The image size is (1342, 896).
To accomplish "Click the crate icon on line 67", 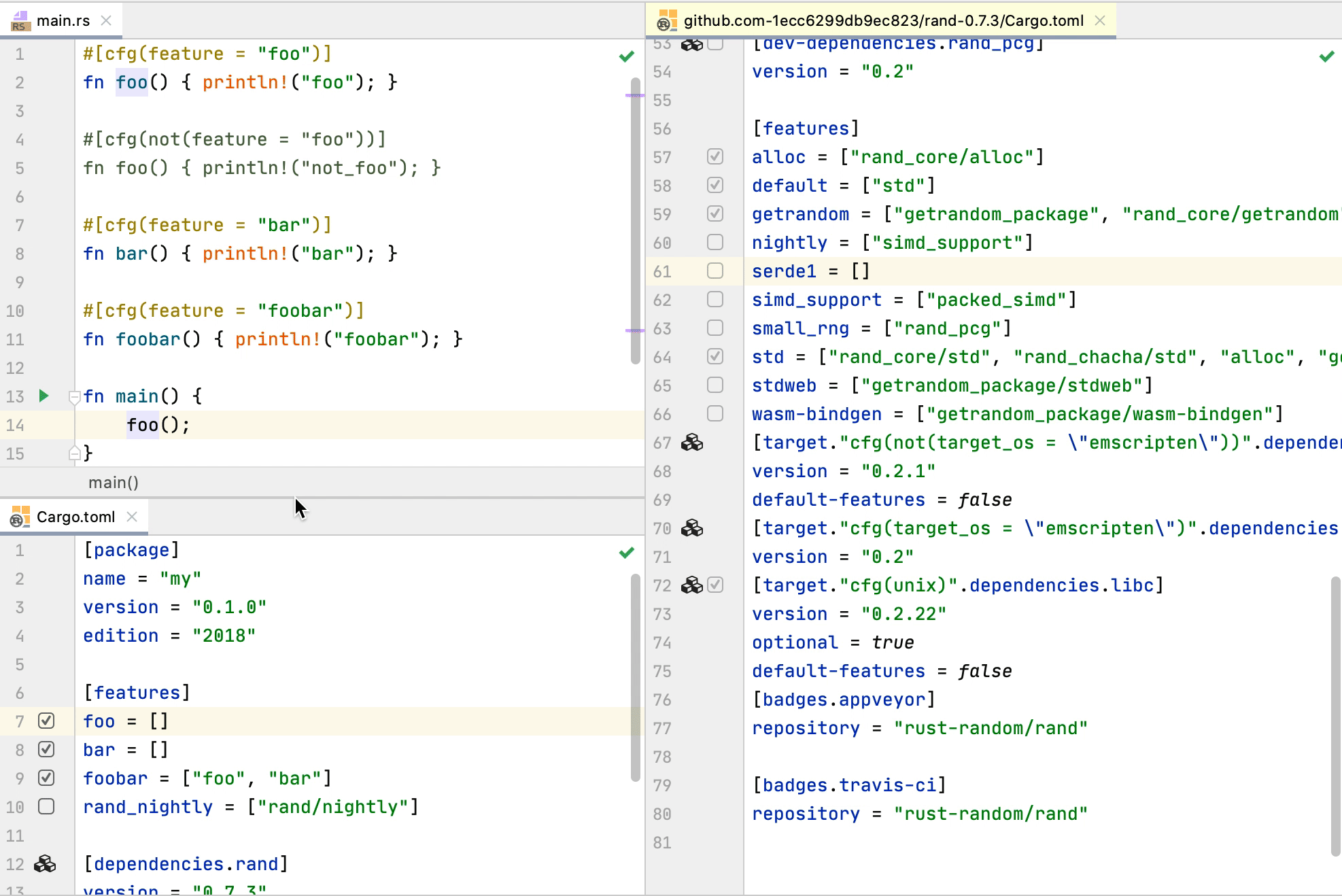I will point(692,443).
